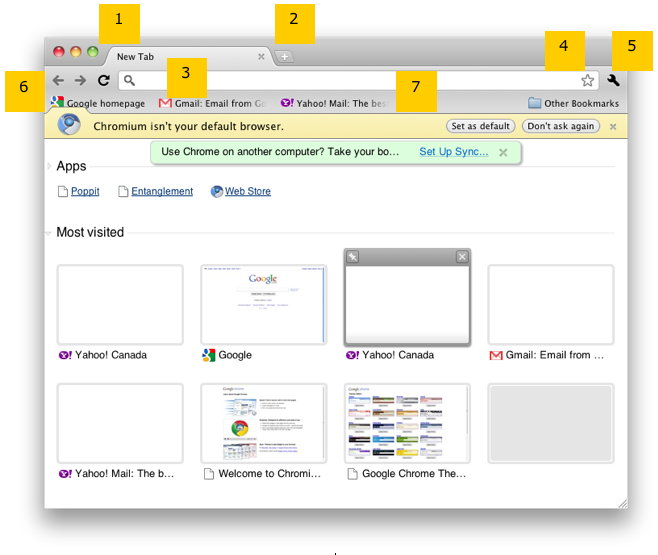This screenshot has width=658, height=555.
Task: Click the Set as default button
Action: 480,127
